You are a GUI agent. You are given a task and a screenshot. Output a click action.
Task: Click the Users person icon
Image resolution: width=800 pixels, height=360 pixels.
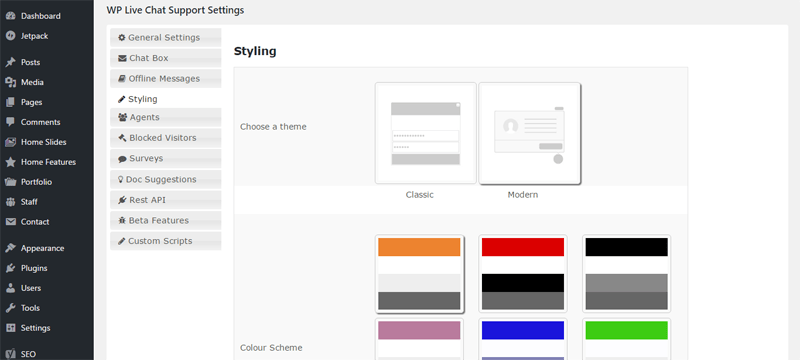point(10,288)
